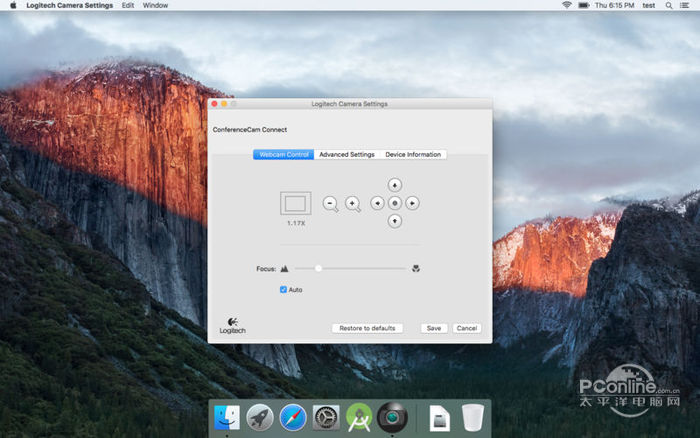Screen dimensions: 700x438
Task: Tilt the camera down with down arrow
Action: [394, 220]
